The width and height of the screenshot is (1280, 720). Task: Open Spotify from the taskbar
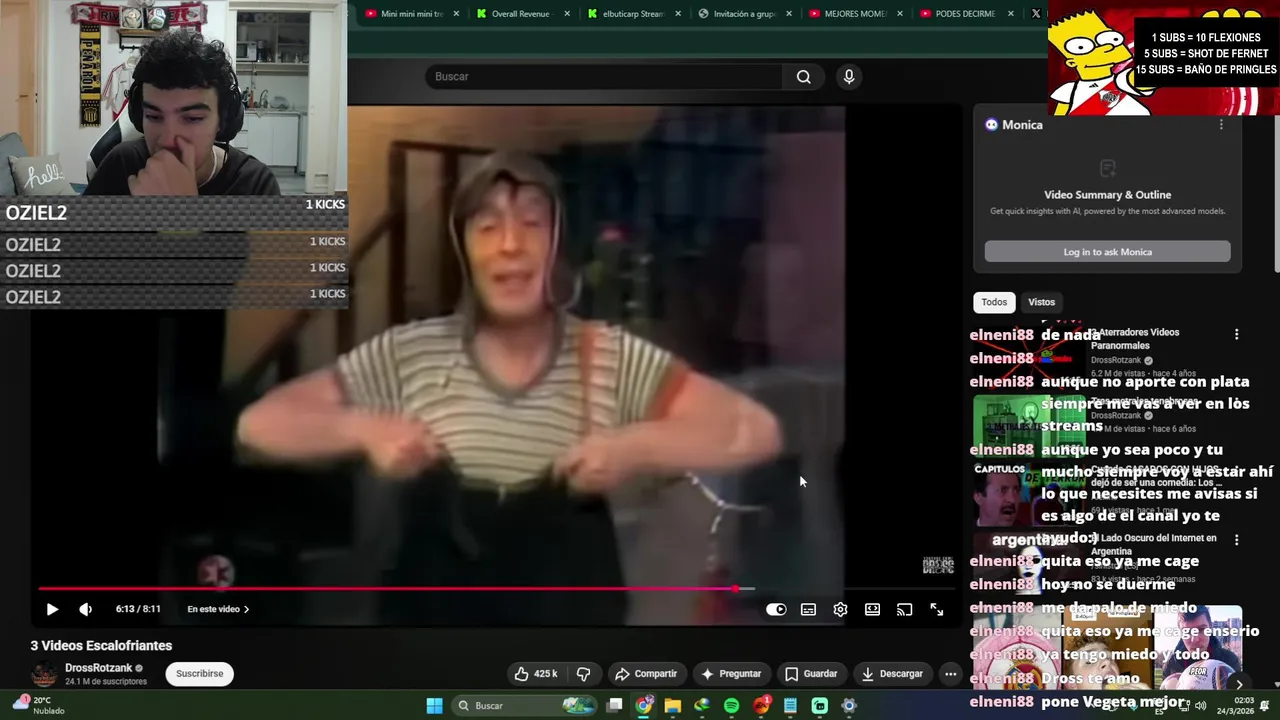(731, 706)
